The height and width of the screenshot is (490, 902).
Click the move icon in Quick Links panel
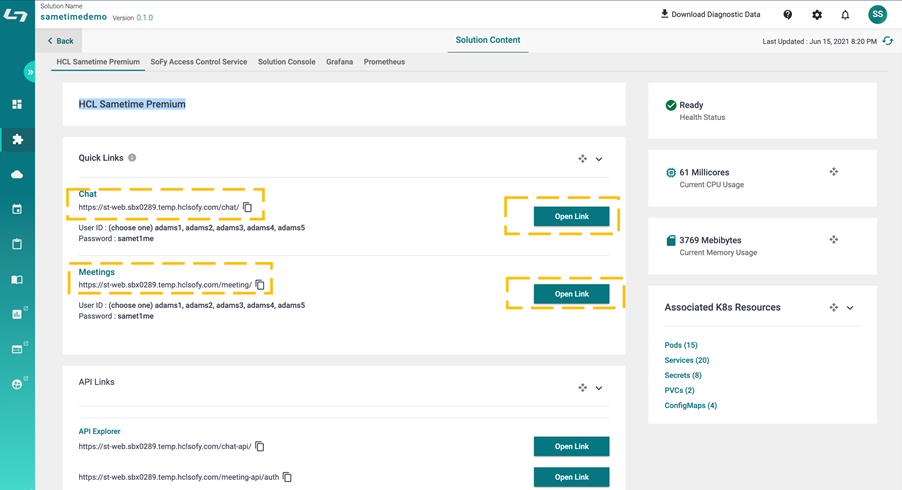583,159
